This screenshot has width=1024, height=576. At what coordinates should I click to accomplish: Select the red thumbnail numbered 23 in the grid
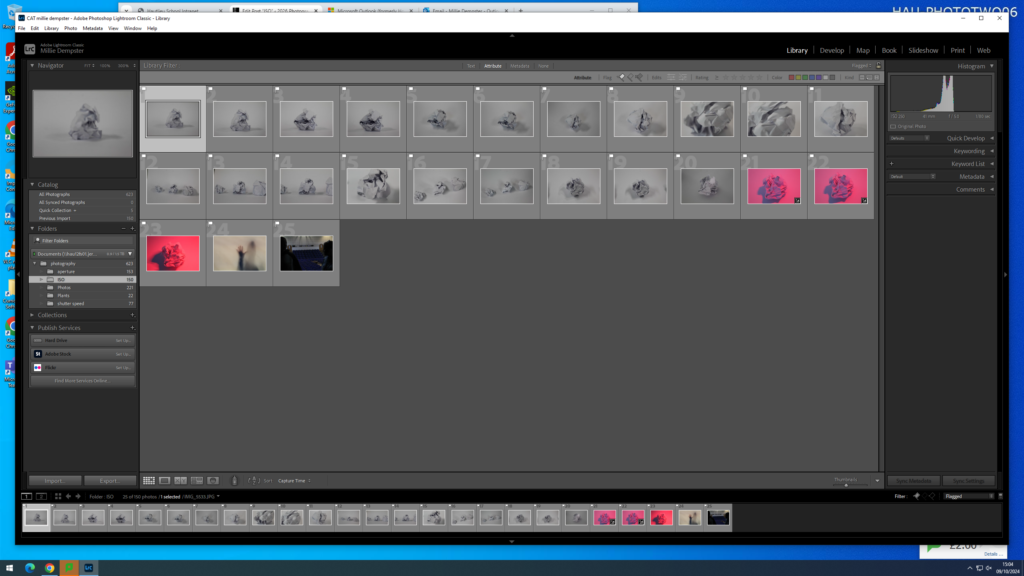click(x=173, y=253)
